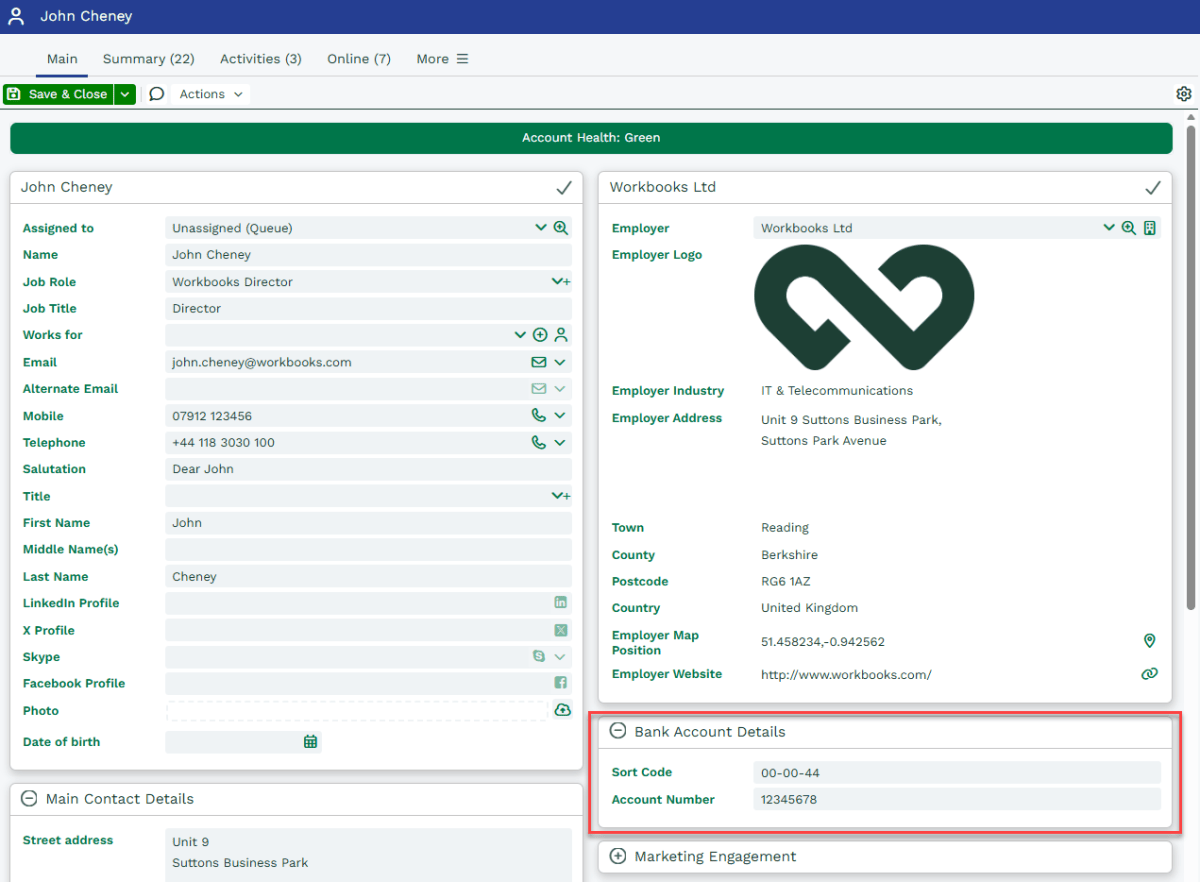1200x882 pixels.
Task: Open the Summary (22) tab
Action: click(x=148, y=59)
